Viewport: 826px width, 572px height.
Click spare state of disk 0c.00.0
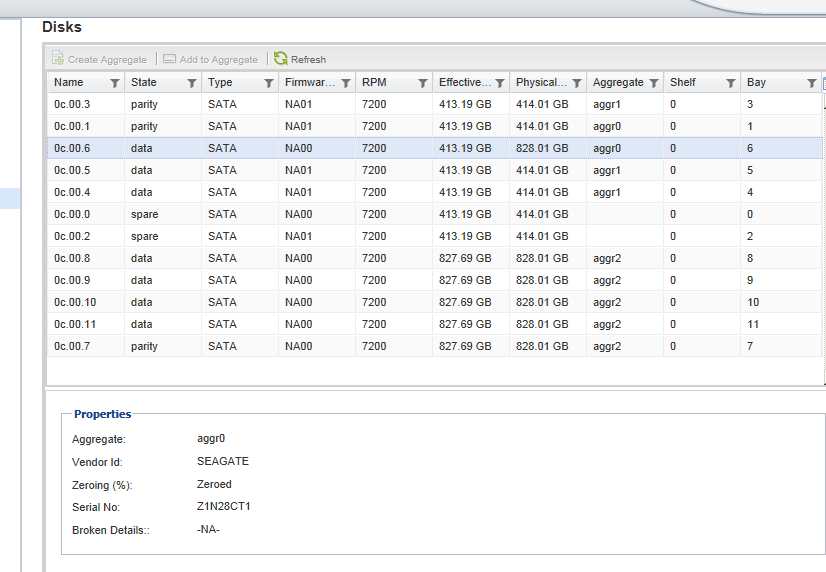(144, 215)
